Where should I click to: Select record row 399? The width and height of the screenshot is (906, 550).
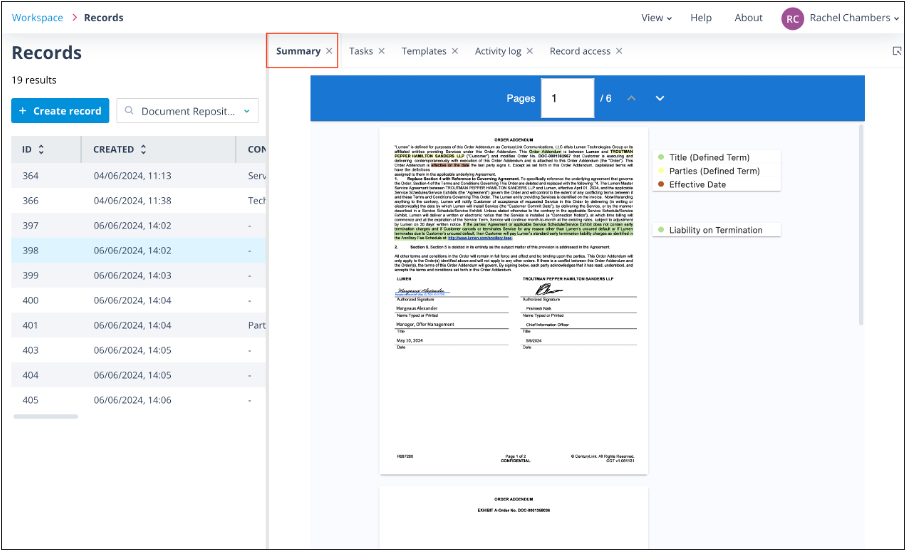click(x=138, y=275)
